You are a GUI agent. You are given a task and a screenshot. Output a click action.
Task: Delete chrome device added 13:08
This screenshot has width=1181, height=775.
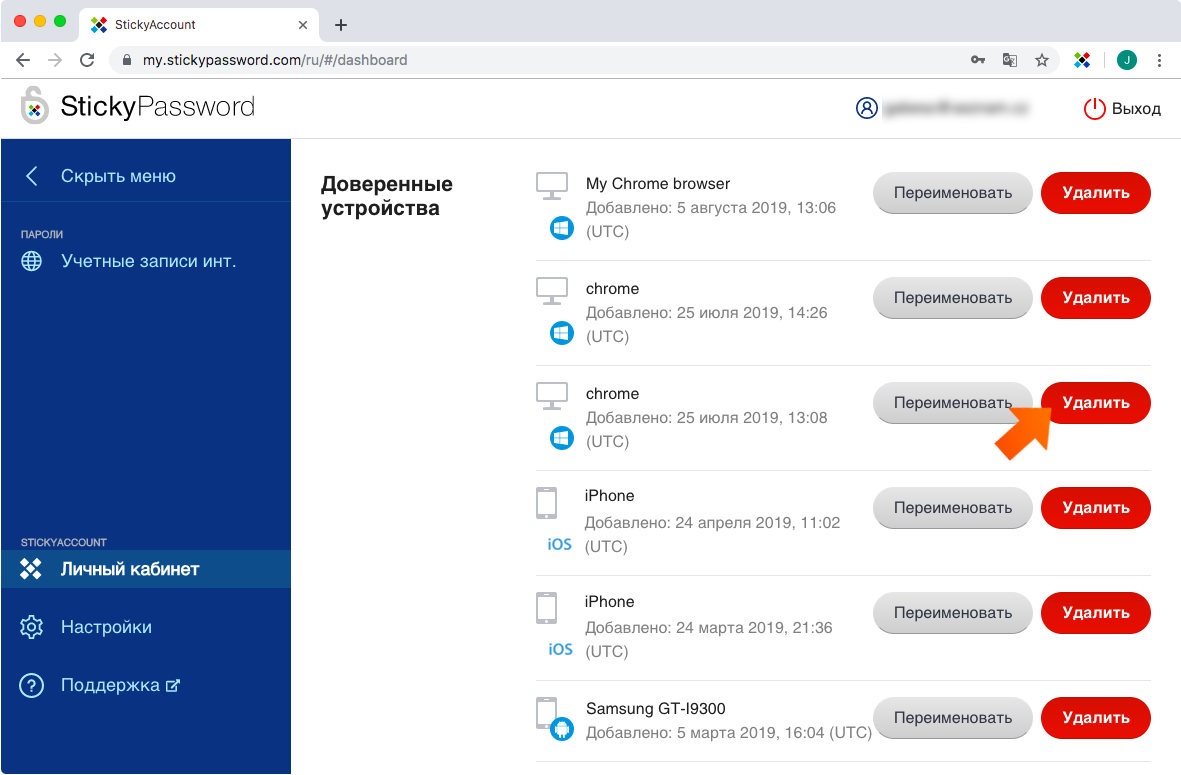click(1096, 403)
